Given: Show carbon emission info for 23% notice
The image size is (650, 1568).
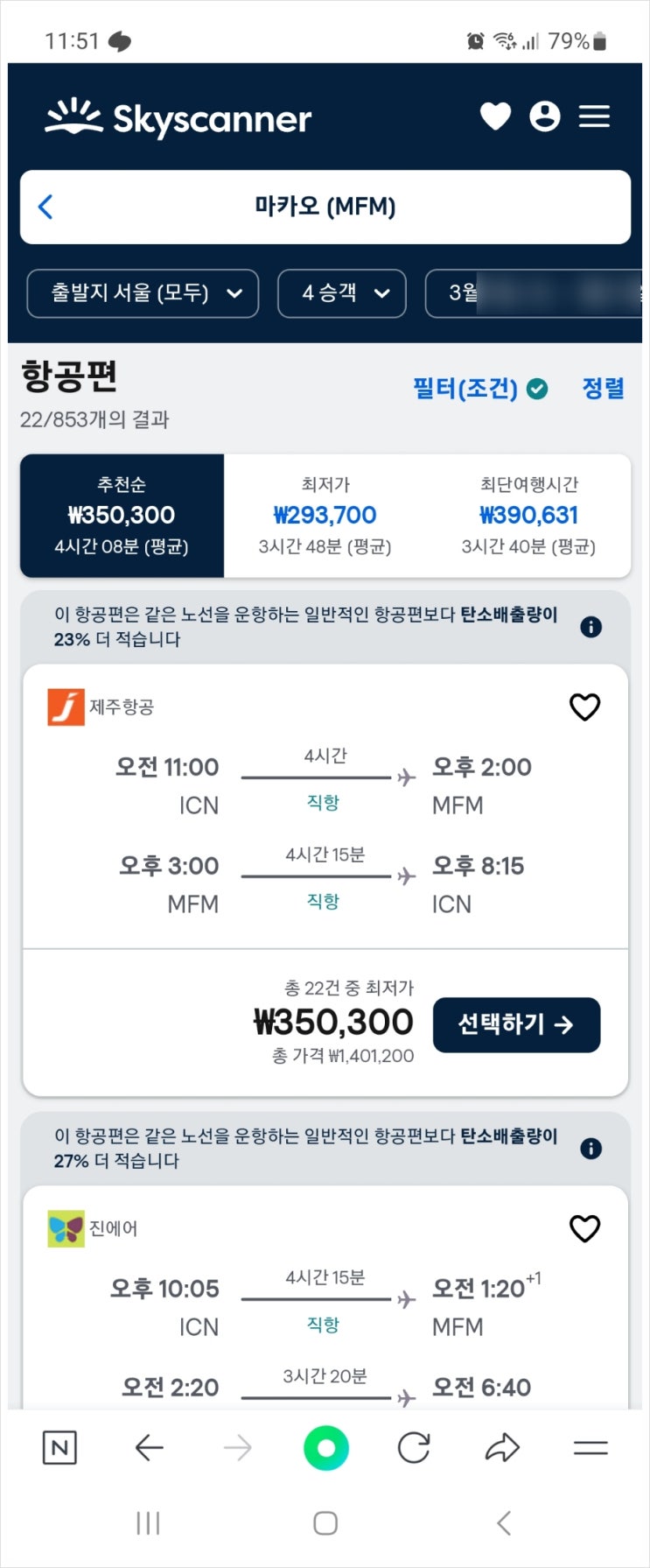Looking at the screenshot, I should point(591,627).
